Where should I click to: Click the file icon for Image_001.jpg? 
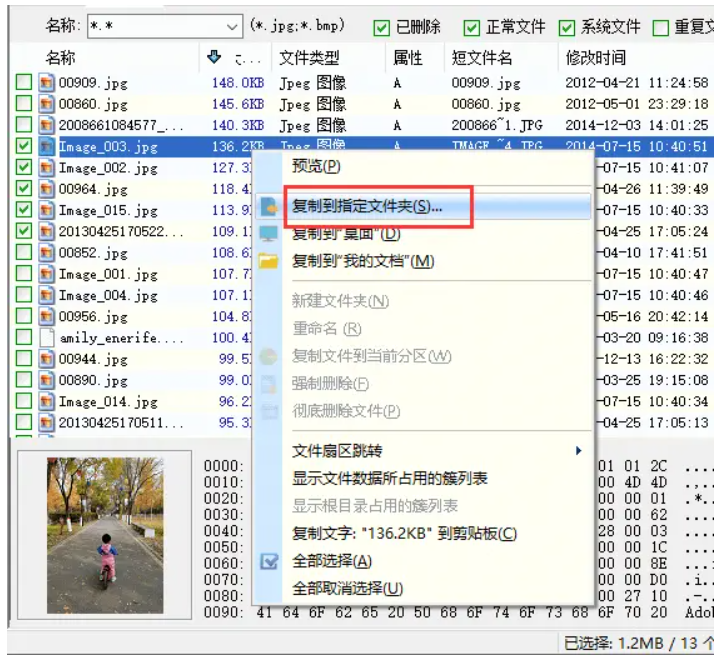(46, 274)
